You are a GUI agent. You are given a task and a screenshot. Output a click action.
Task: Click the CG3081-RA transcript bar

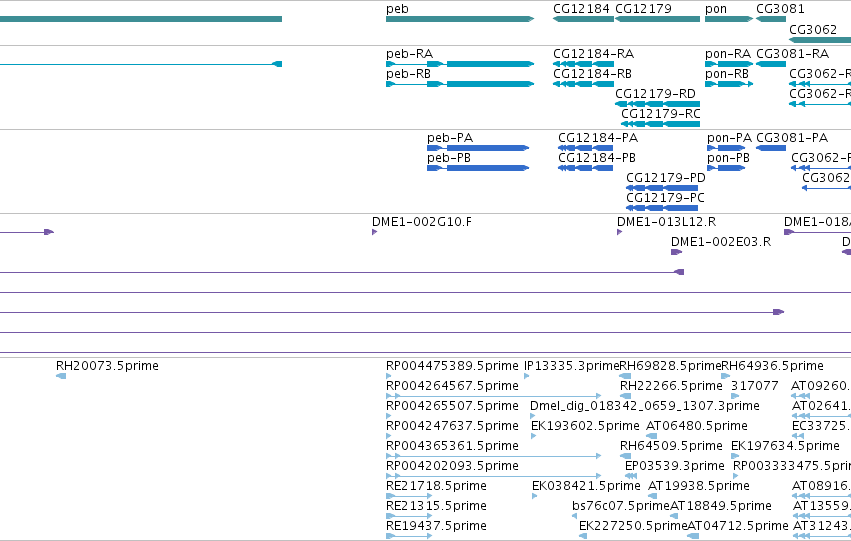[771, 64]
